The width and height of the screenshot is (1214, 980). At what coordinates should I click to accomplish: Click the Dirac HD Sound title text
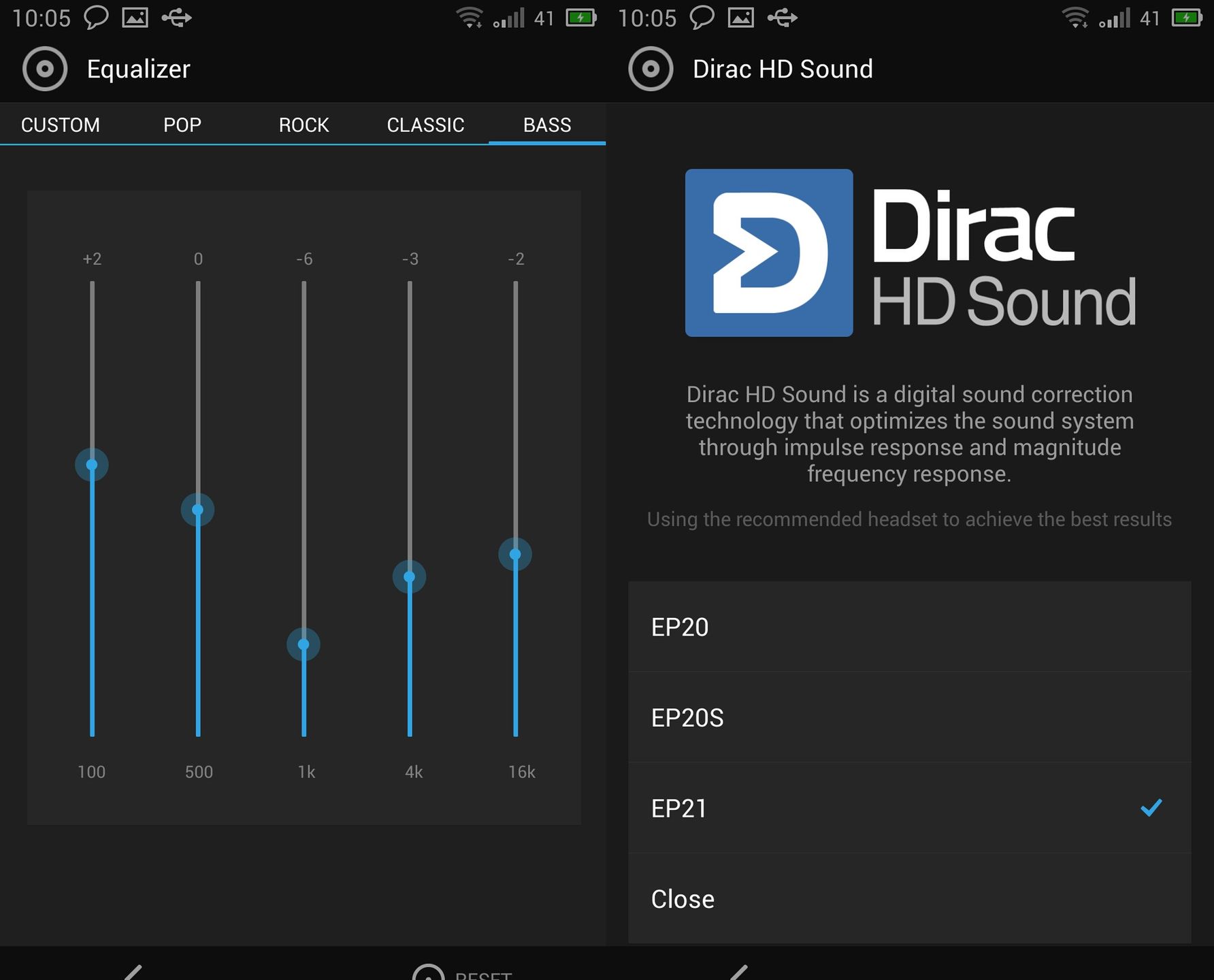pyautogui.click(x=783, y=69)
